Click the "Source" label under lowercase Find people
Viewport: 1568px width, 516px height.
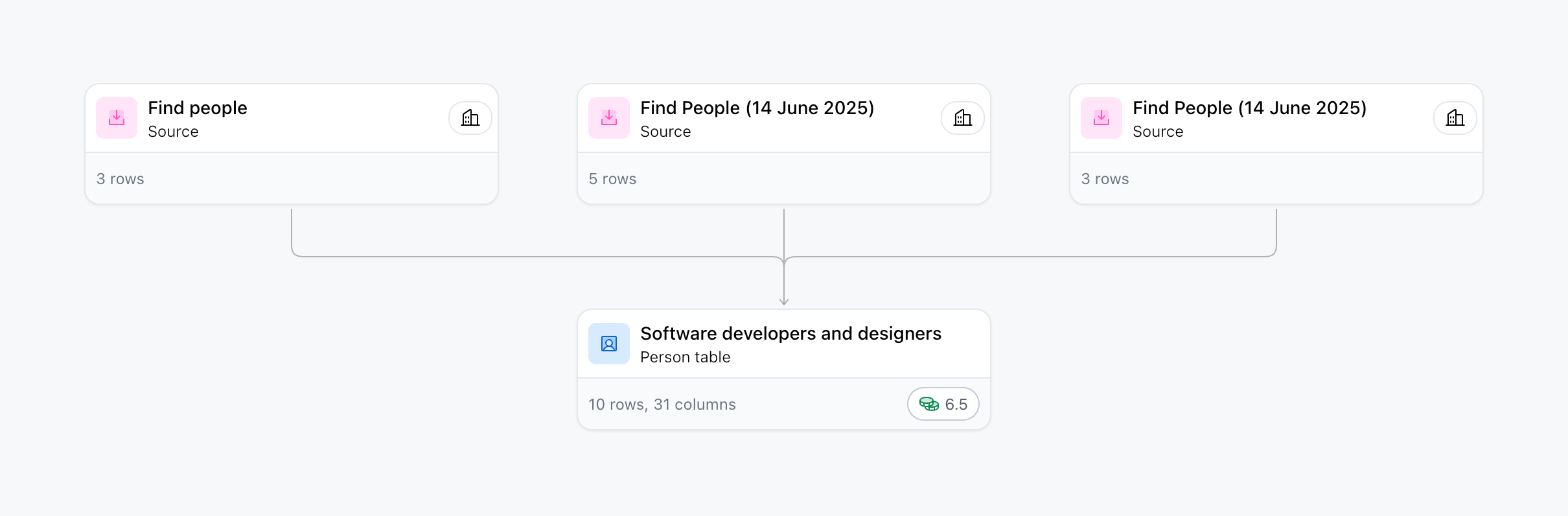[173, 132]
